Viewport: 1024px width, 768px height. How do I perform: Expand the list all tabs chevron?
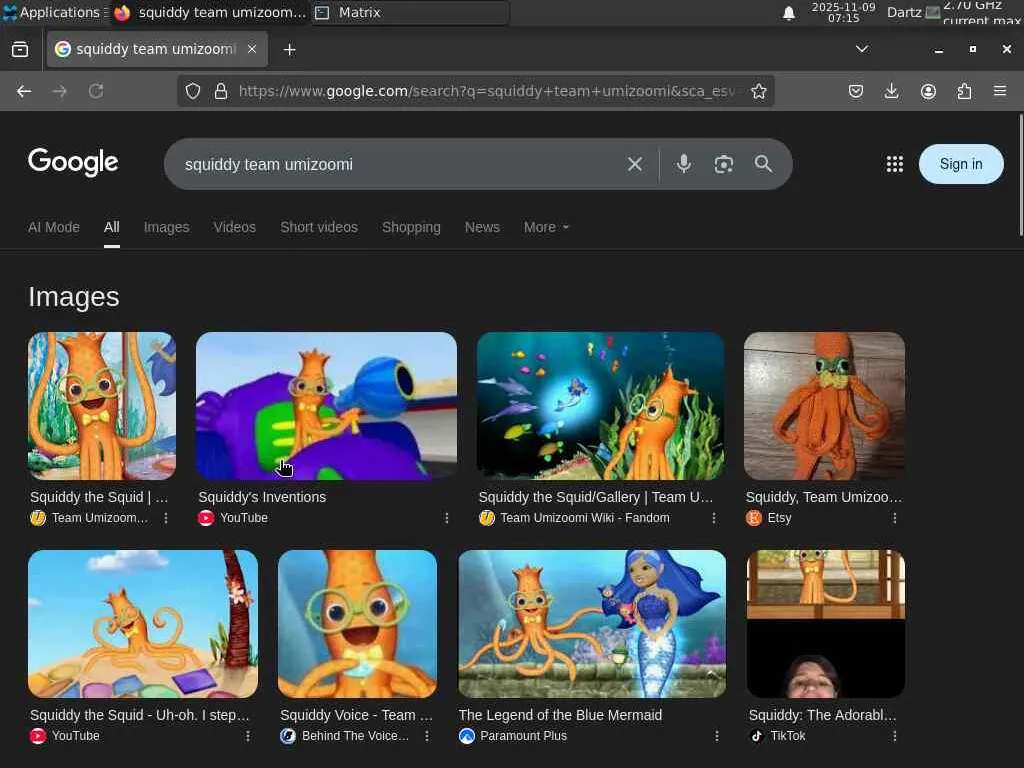pos(862,49)
